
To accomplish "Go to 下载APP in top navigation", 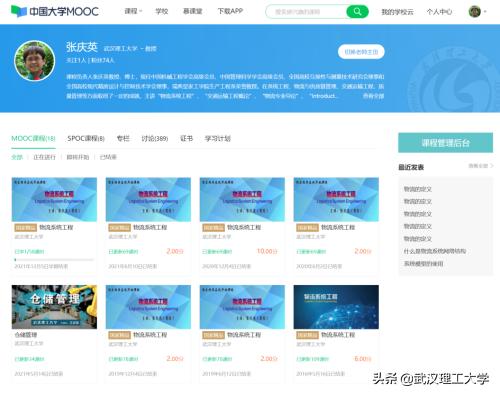I will 230,11.
